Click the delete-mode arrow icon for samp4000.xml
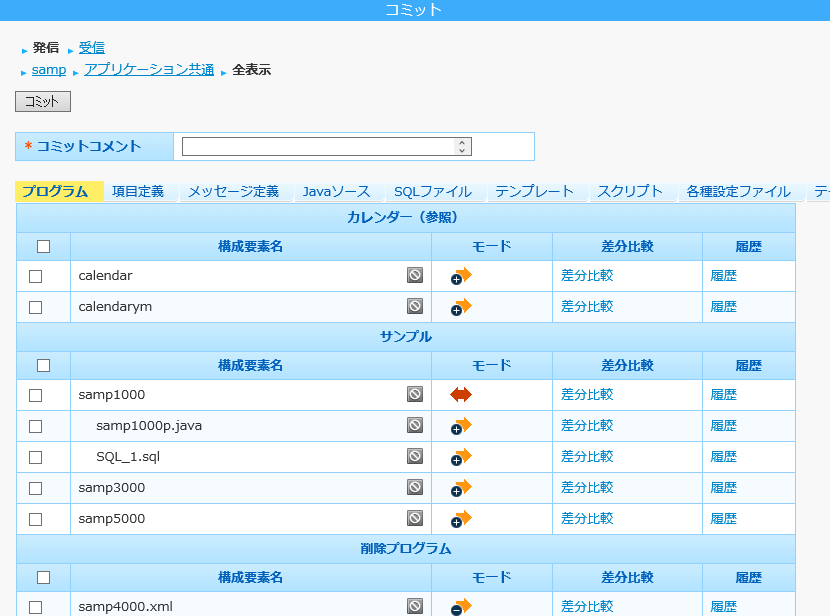The image size is (830, 616). (461, 607)
